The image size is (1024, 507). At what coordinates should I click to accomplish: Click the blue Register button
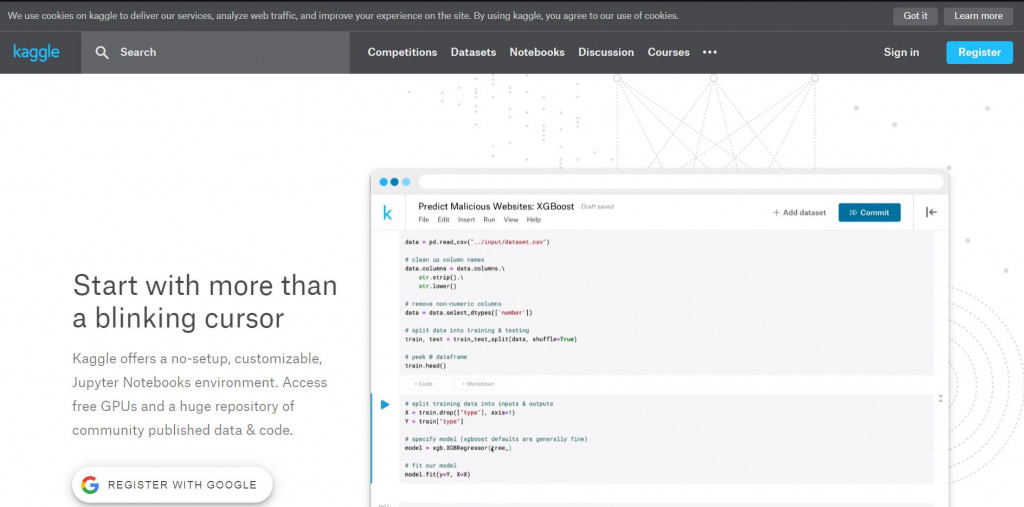pyautogui.click(x=980, y=52)
